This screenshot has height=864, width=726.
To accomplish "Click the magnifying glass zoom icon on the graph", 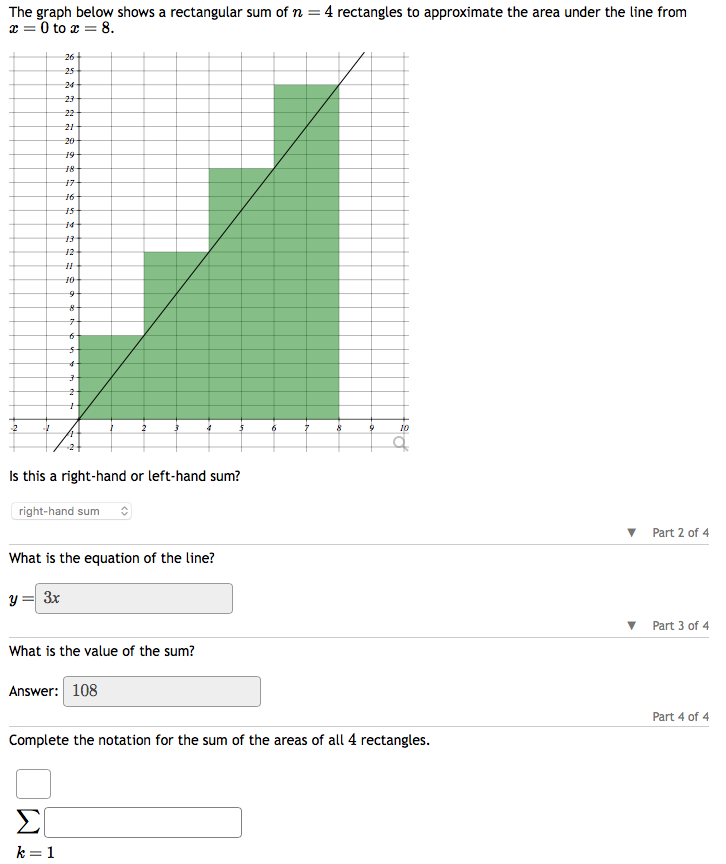I will click(x=400, y=441).
